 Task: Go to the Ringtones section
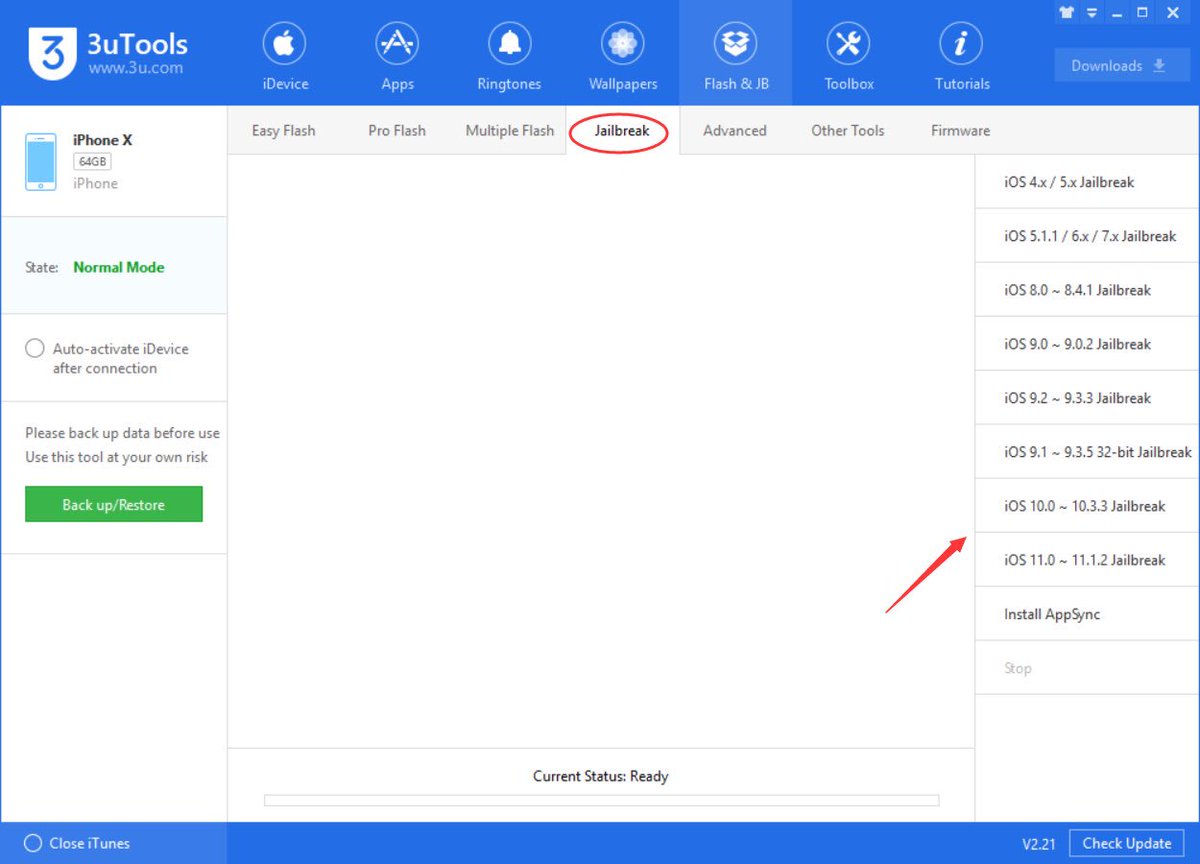pyautogui.click(x=509, y=56)
